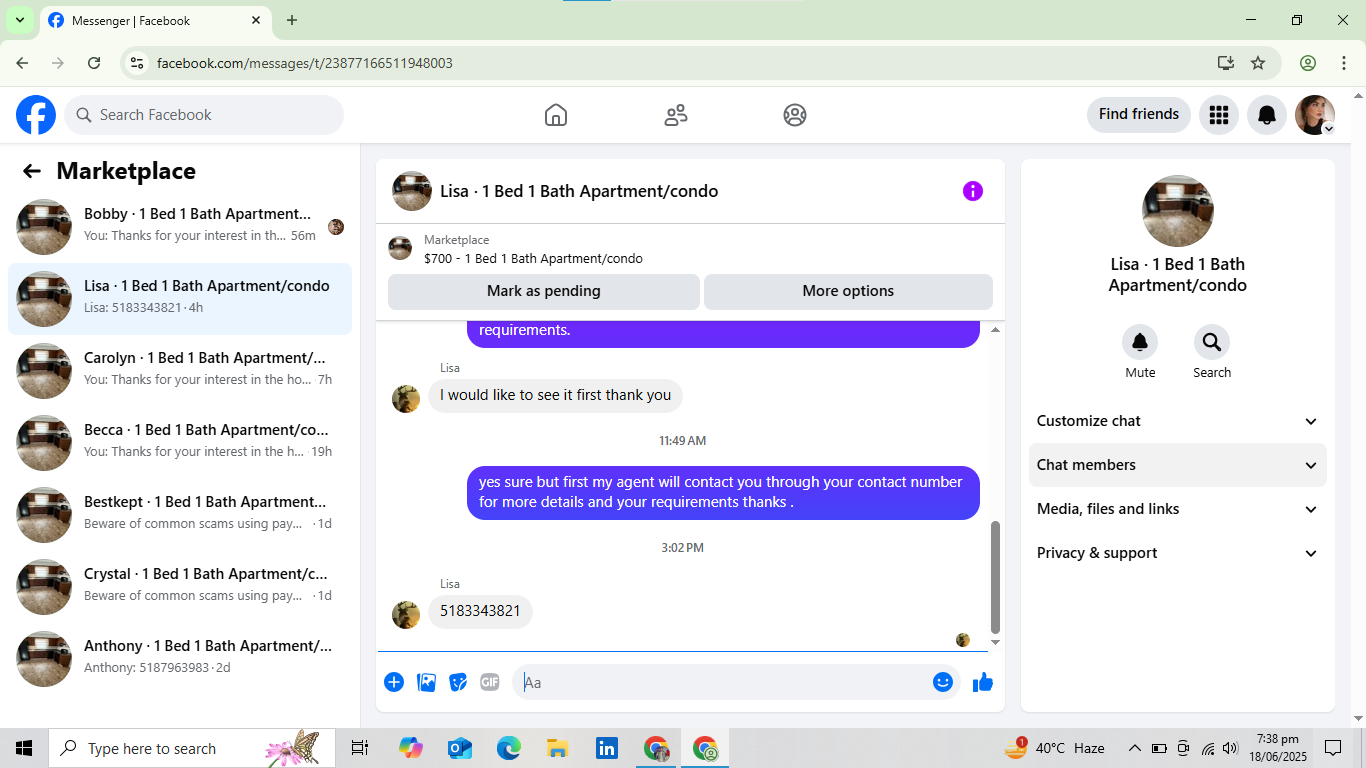Viewport: 1366px width, 768px height.
Task: Select Bestkept's apartment conversation
Action: point(180,515)
